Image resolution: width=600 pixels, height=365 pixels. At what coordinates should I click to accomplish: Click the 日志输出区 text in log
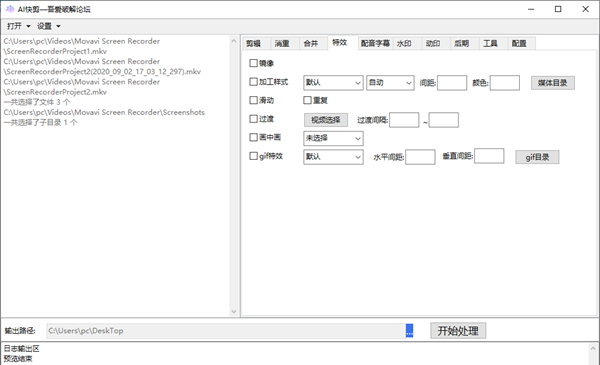(x=21, y=349)
